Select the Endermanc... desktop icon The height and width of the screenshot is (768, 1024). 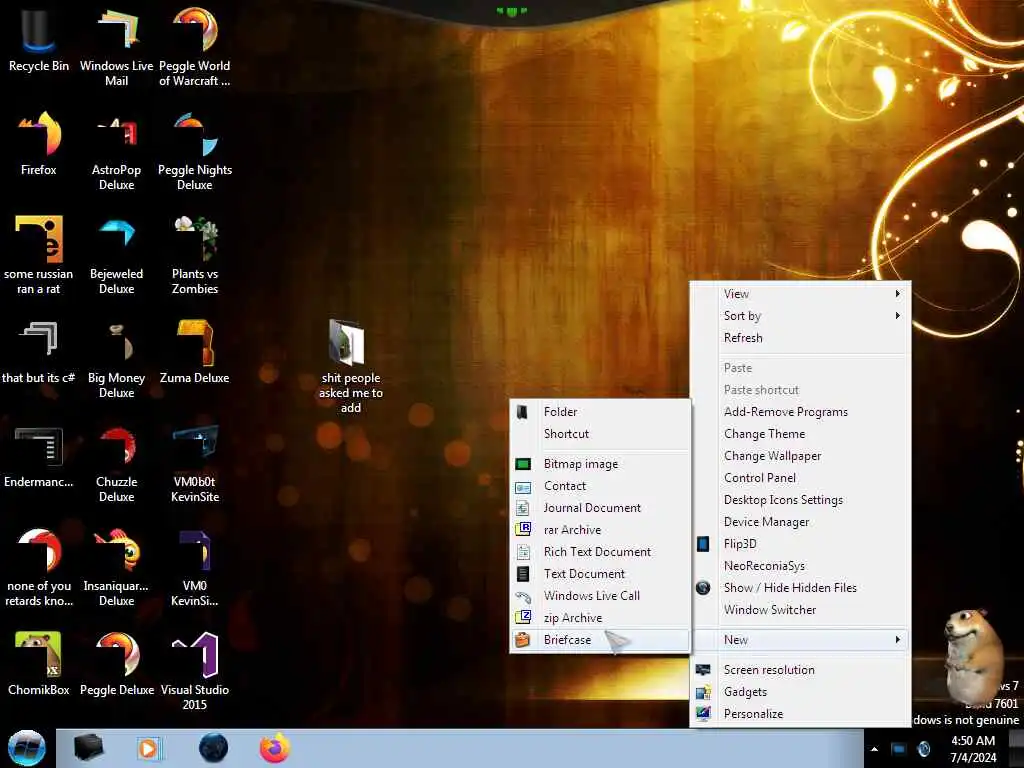(39, 456)
